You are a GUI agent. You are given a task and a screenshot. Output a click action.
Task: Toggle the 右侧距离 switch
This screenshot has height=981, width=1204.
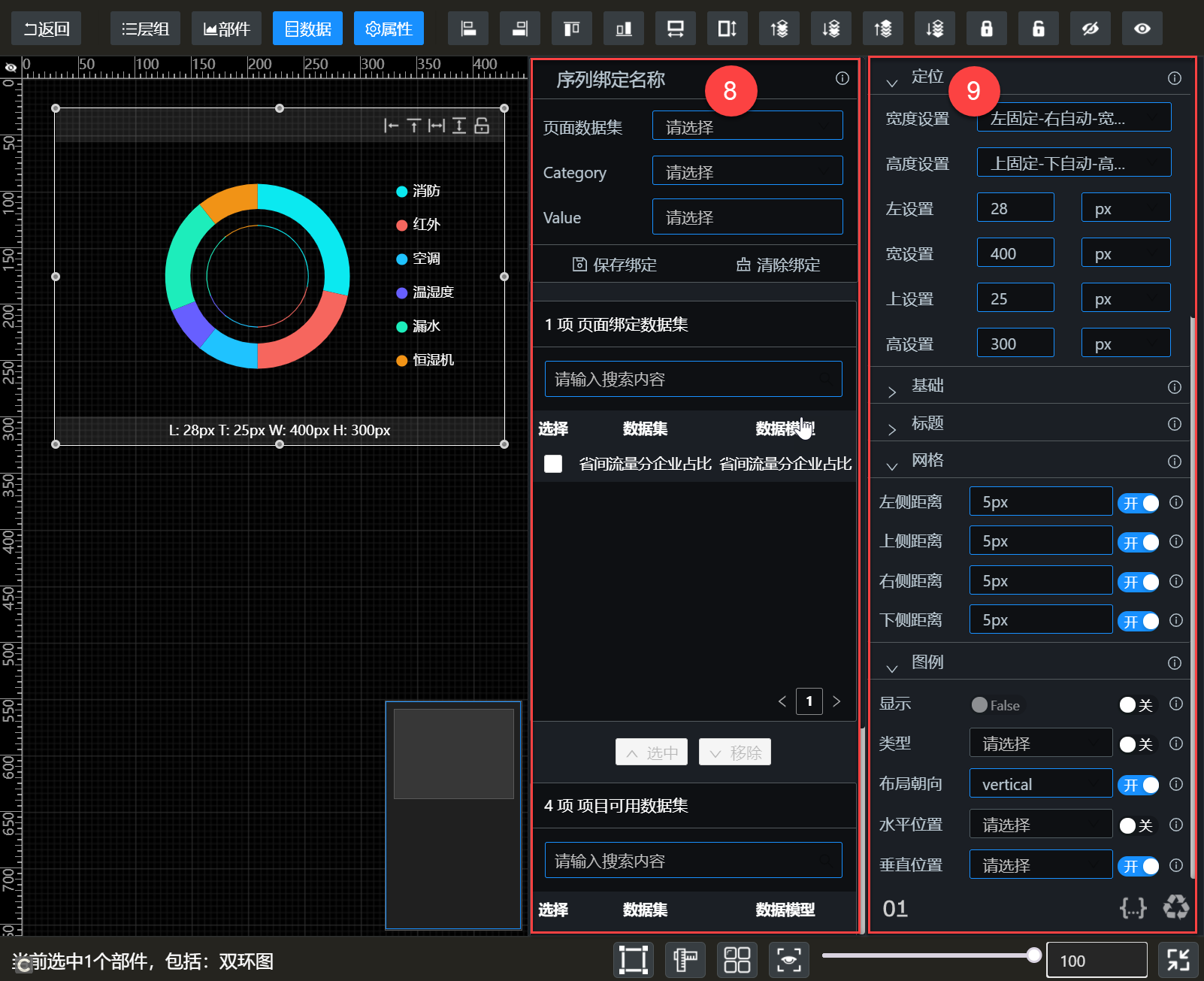click(1139, 582)
